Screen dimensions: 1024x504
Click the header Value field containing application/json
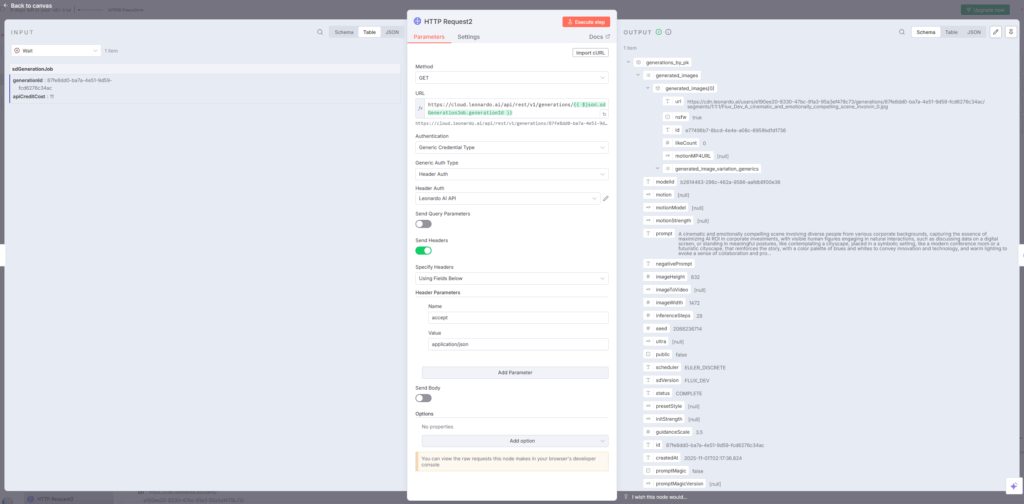[517, 344]
